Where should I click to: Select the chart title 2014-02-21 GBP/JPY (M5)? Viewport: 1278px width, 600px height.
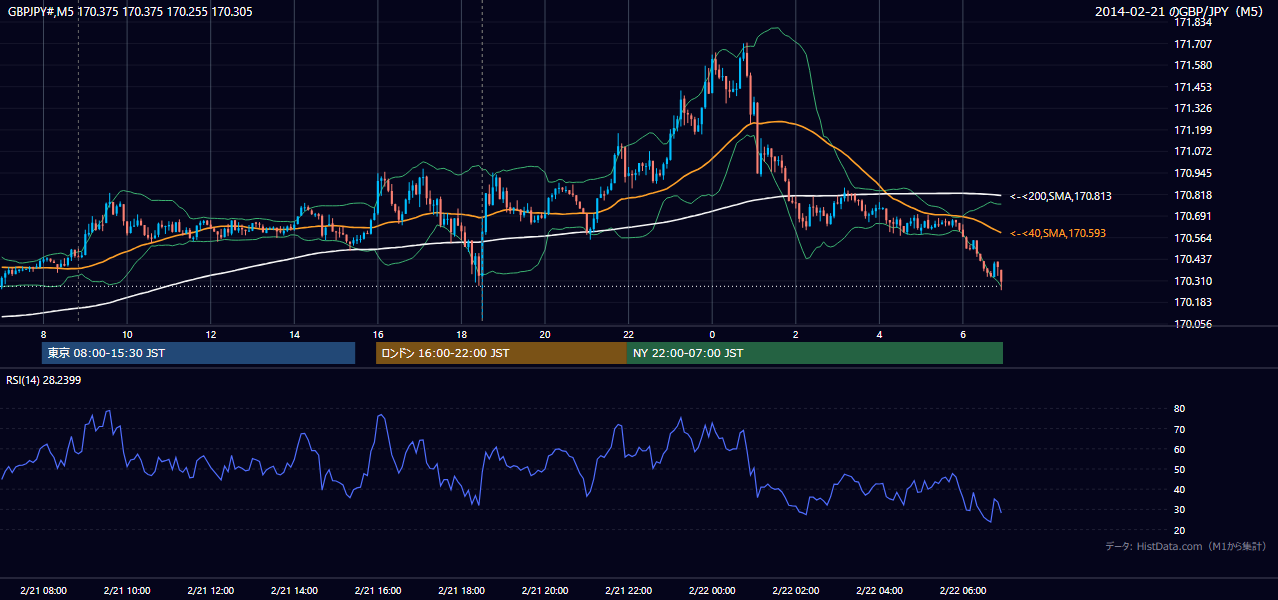tap(1181, 11)
